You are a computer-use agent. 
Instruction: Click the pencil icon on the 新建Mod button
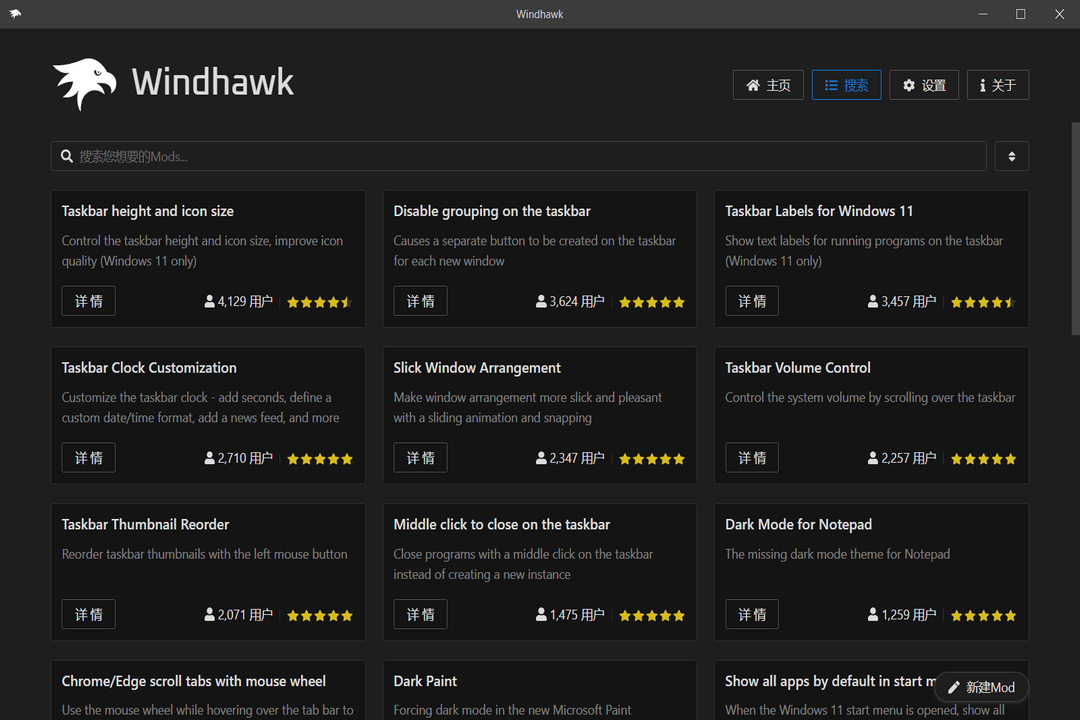pos(953,687)
